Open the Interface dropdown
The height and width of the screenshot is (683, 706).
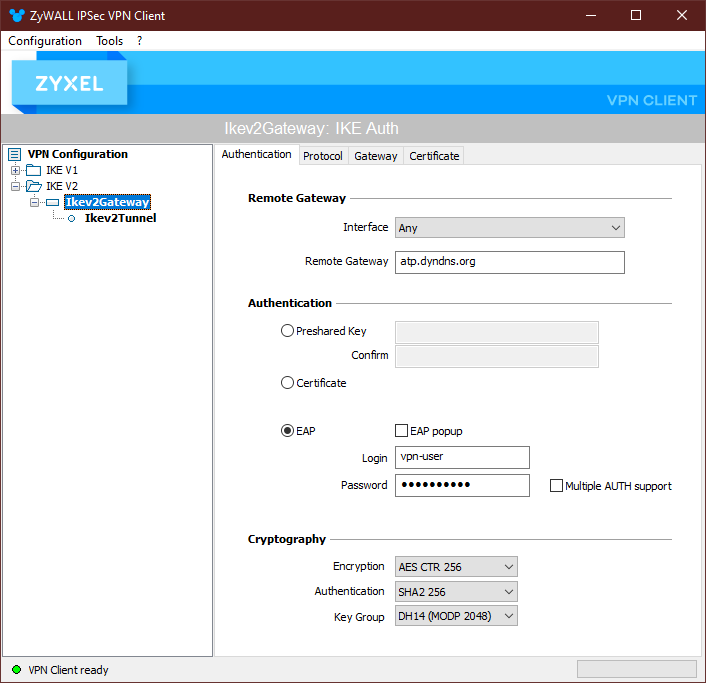(x=510, y=228)
